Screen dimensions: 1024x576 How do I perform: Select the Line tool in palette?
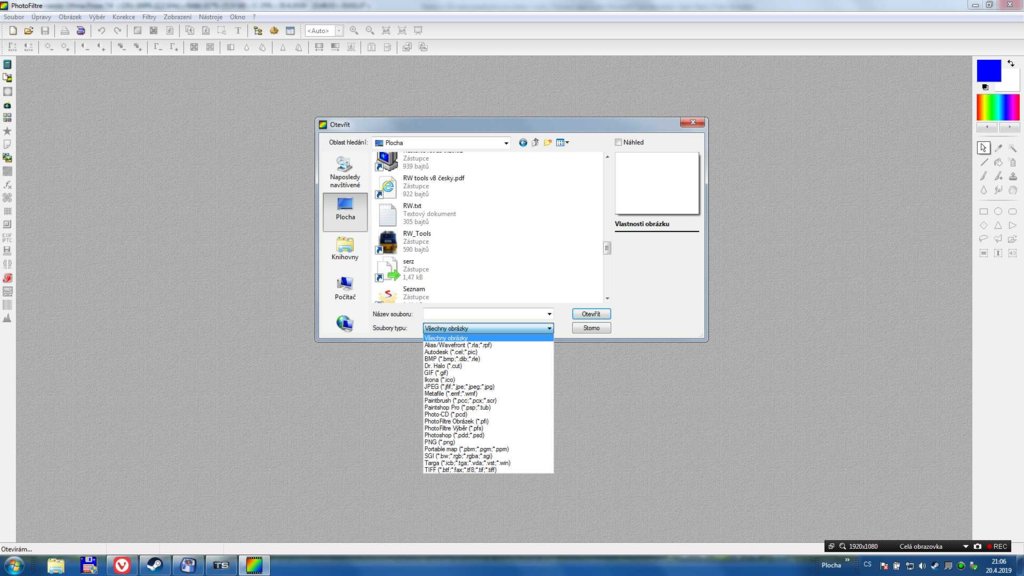984,162
